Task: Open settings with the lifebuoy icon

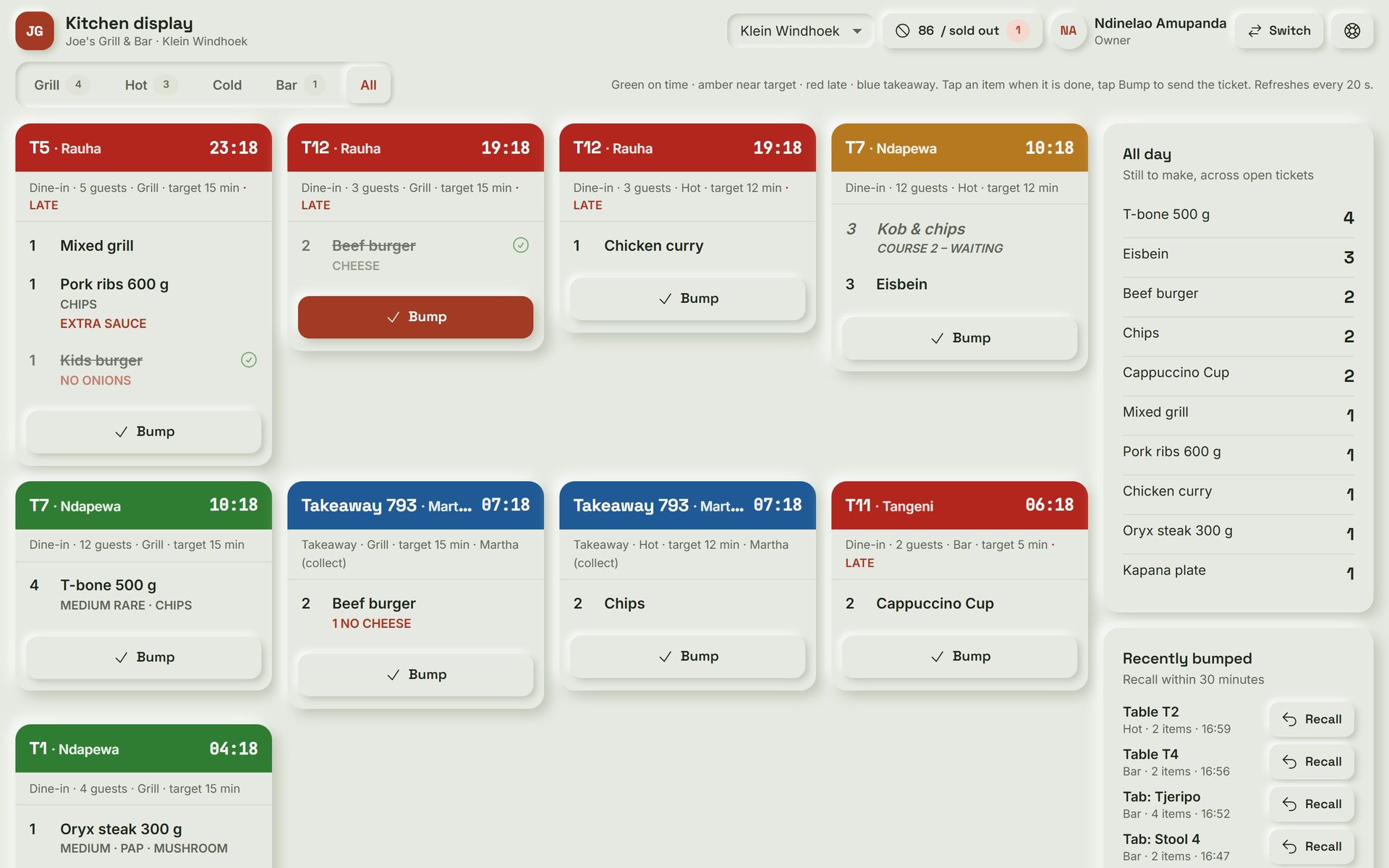Action: pyautogui.click(x=1352, y=31)
